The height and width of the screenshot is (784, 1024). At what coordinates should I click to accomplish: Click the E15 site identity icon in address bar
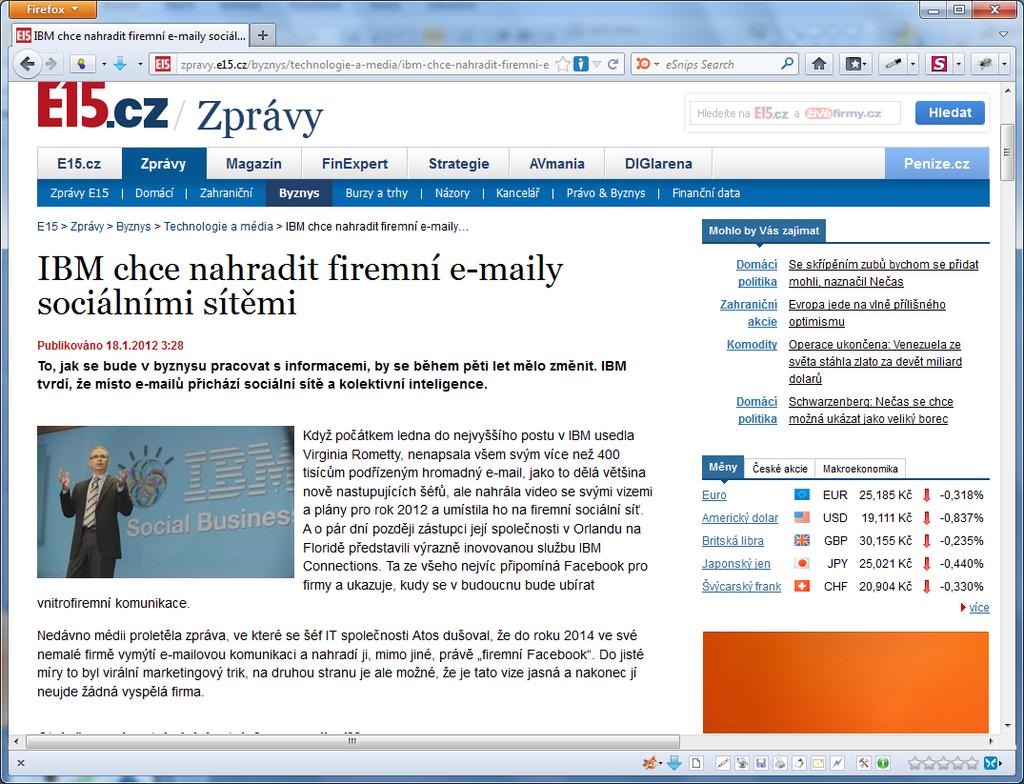pos(163,64)
